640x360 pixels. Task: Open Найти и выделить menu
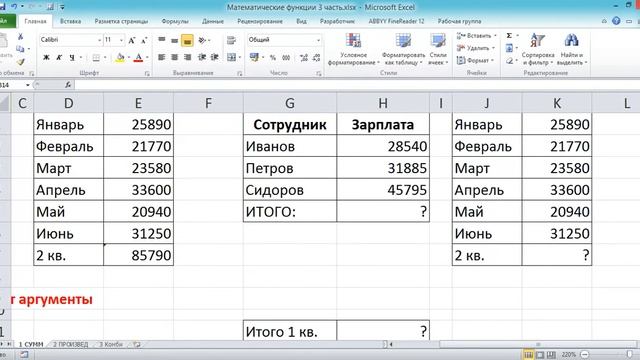[572, 49]
